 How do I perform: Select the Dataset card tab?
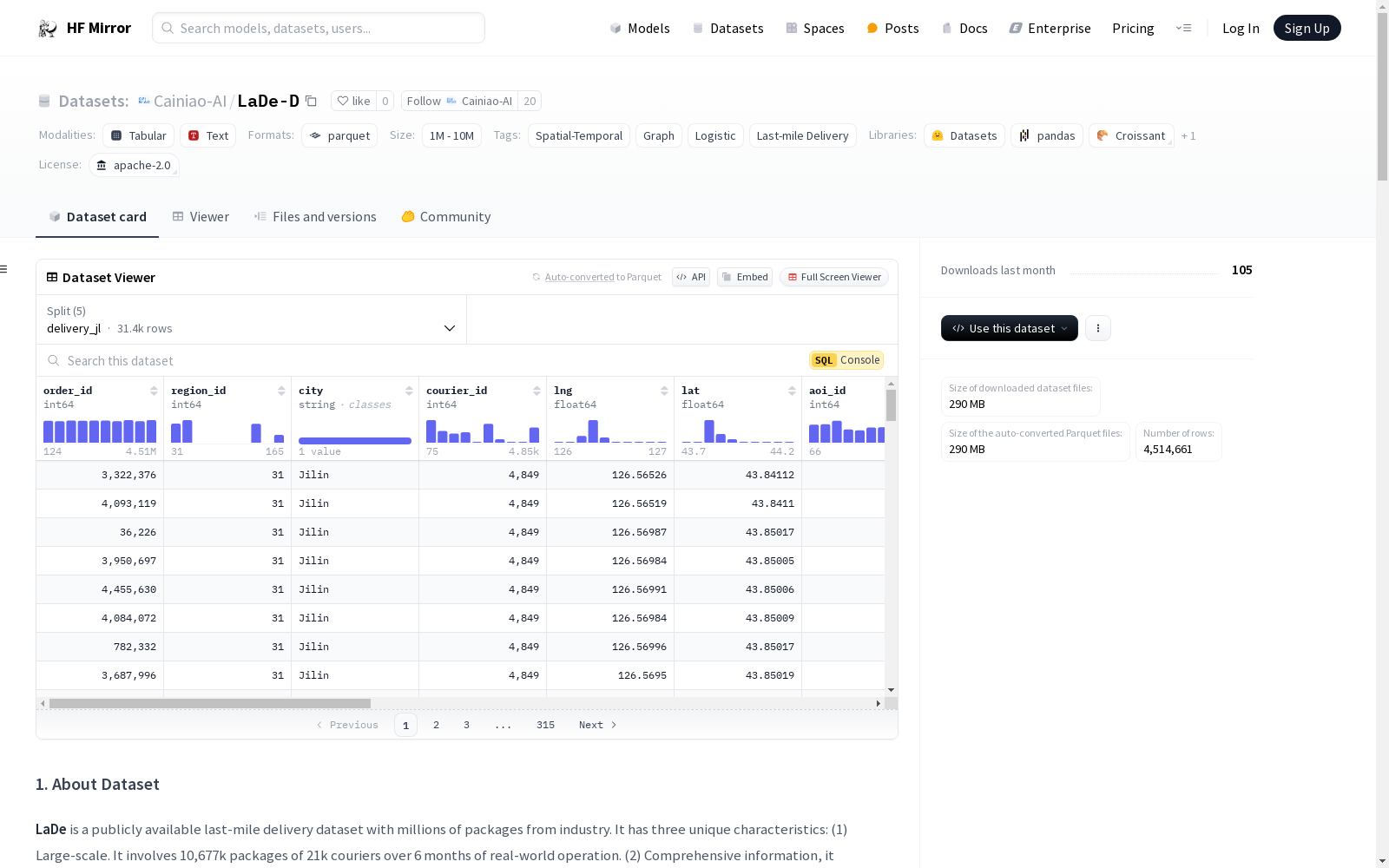[x=97, y=217]
